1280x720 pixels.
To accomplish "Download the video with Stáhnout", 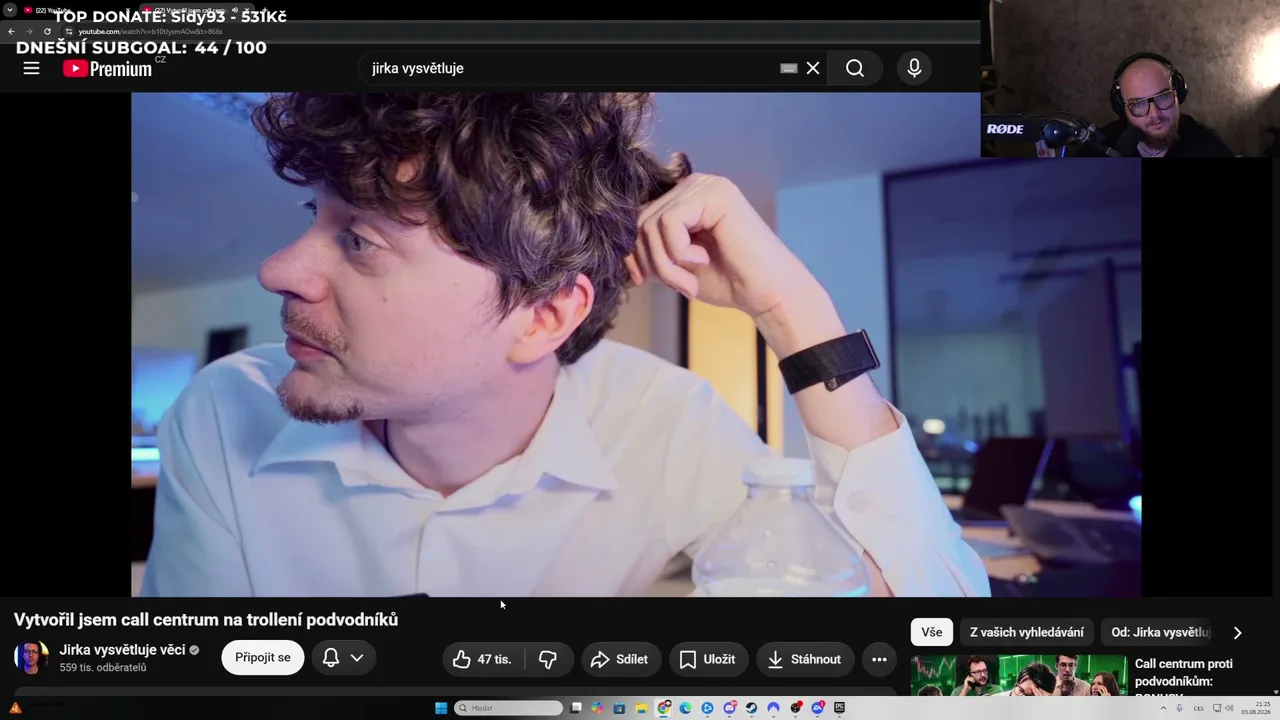I will [805, 659].
